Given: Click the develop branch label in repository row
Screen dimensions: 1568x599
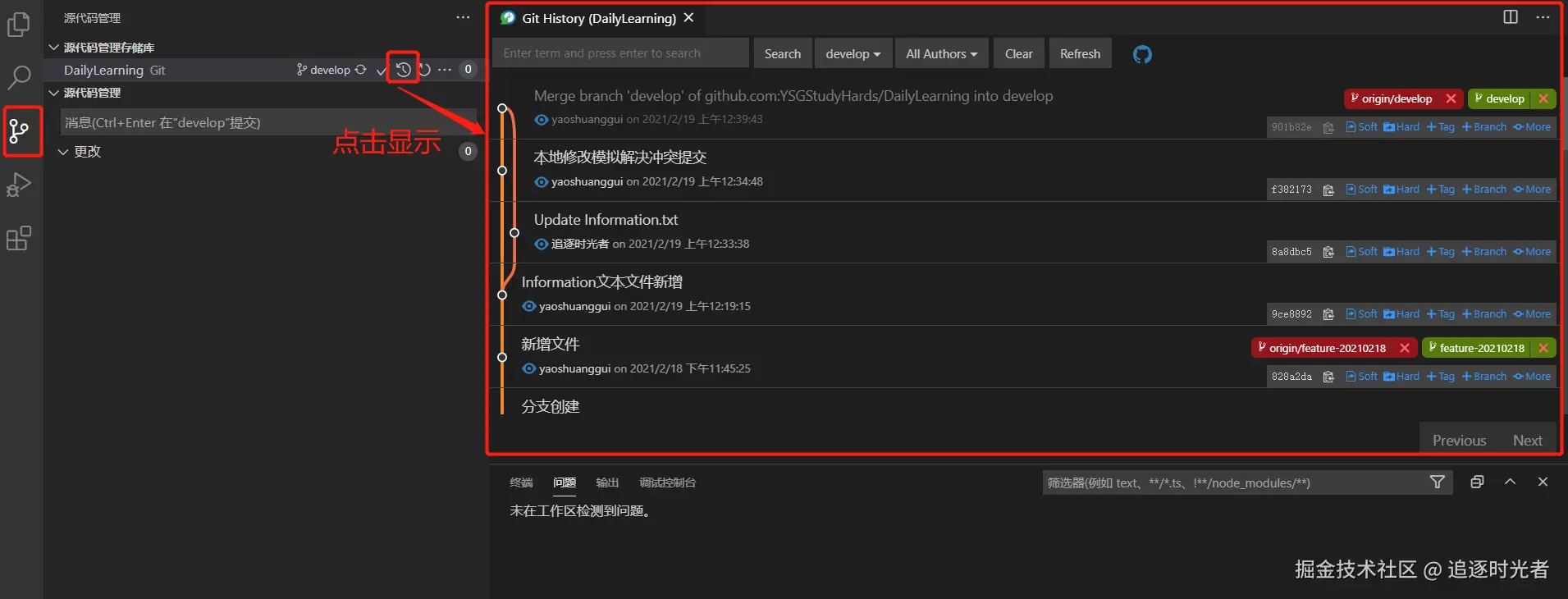Looking at the screenshot, I should coord(323,71).
